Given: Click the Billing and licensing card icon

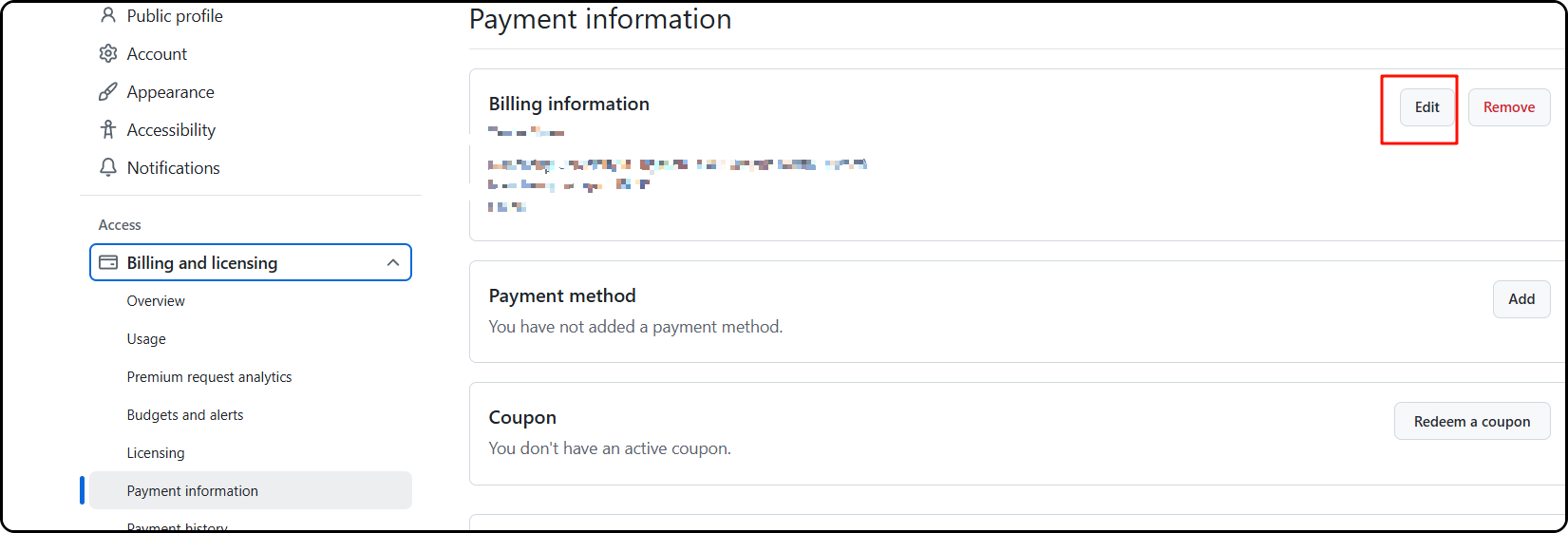Looking at the screenshot, I should click(108, 262).
